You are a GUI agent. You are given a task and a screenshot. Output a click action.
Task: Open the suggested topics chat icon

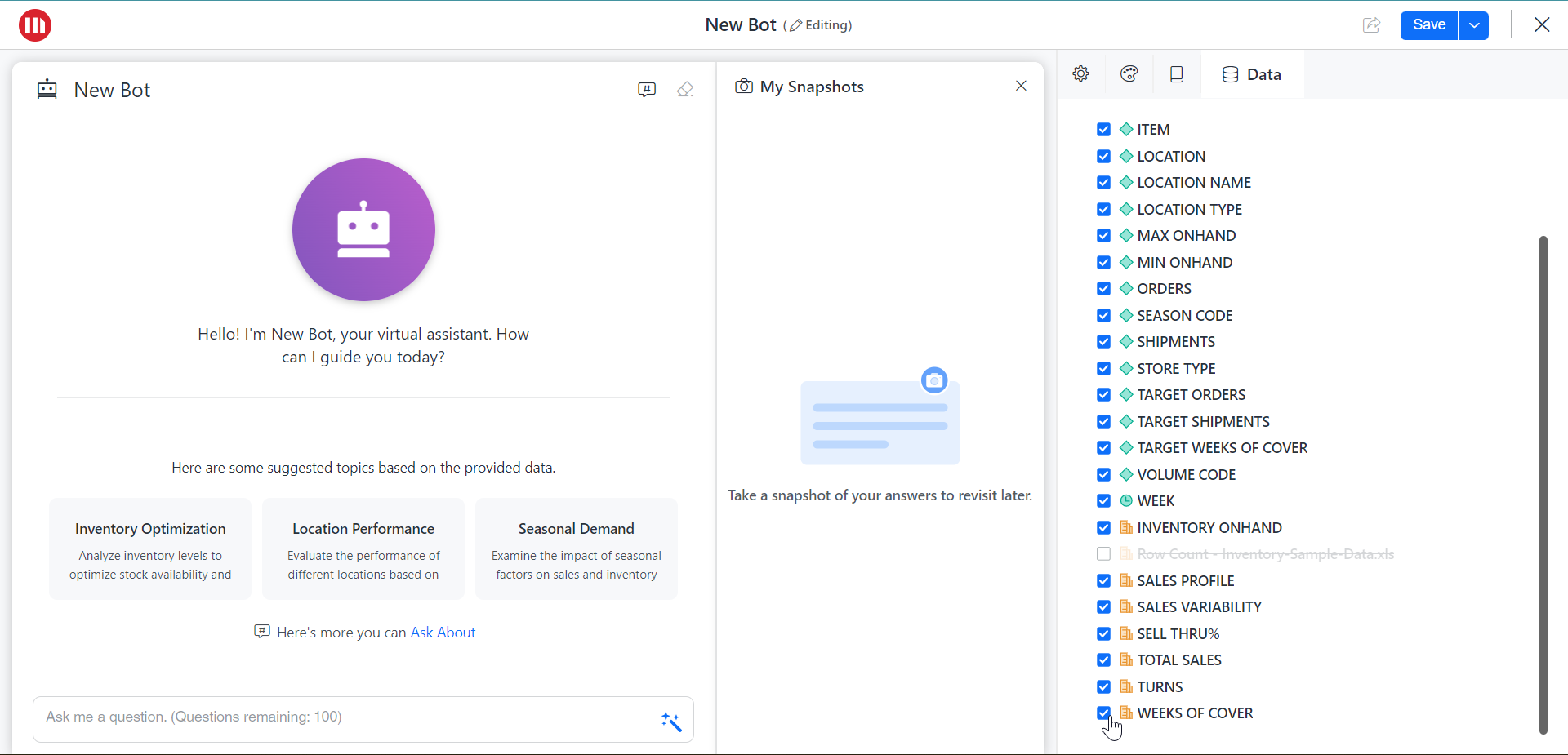coord(646,90)
